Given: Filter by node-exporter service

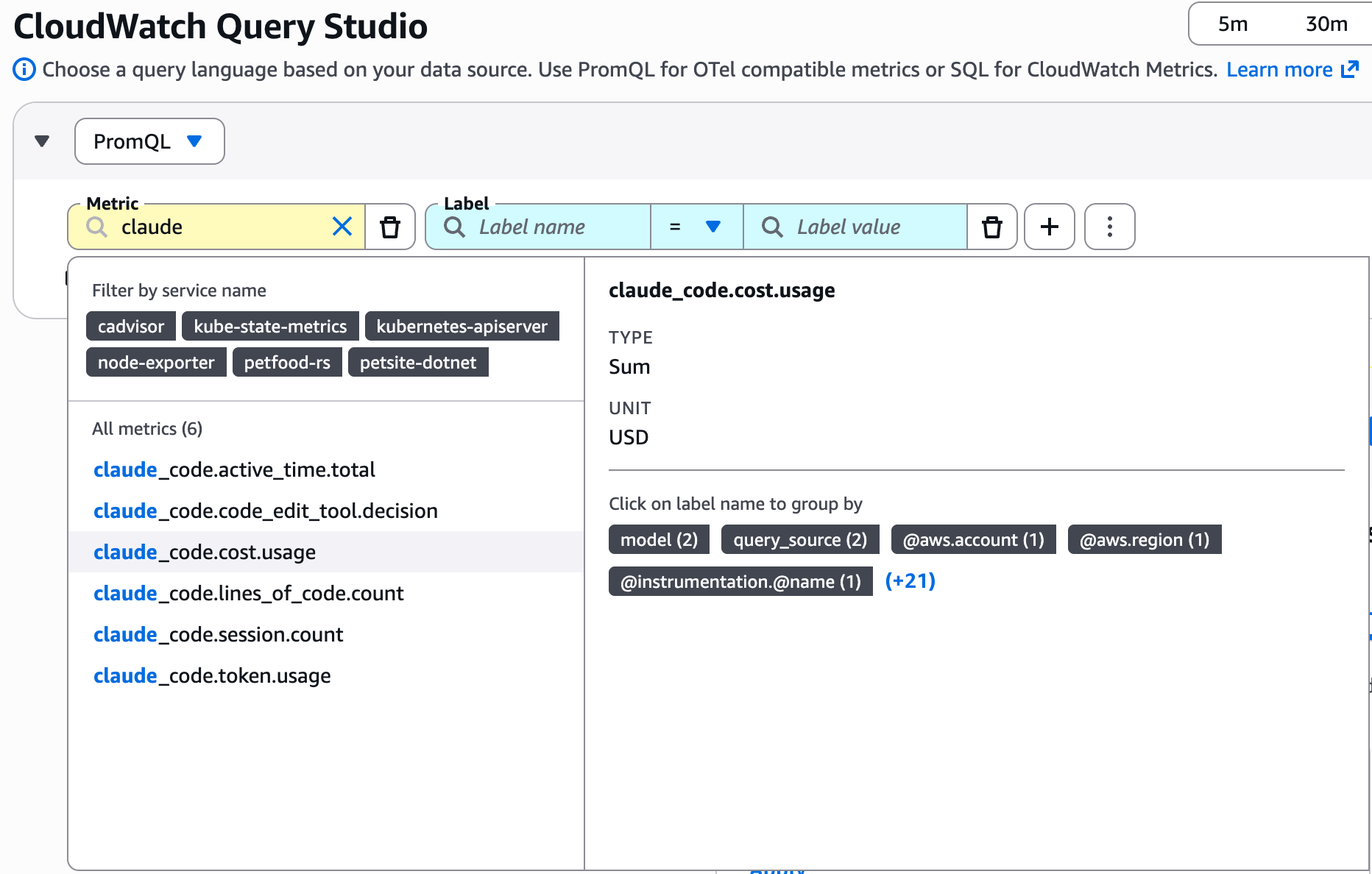Looking at the screenshot, I should pyautogui.click(x=156, y=362).
